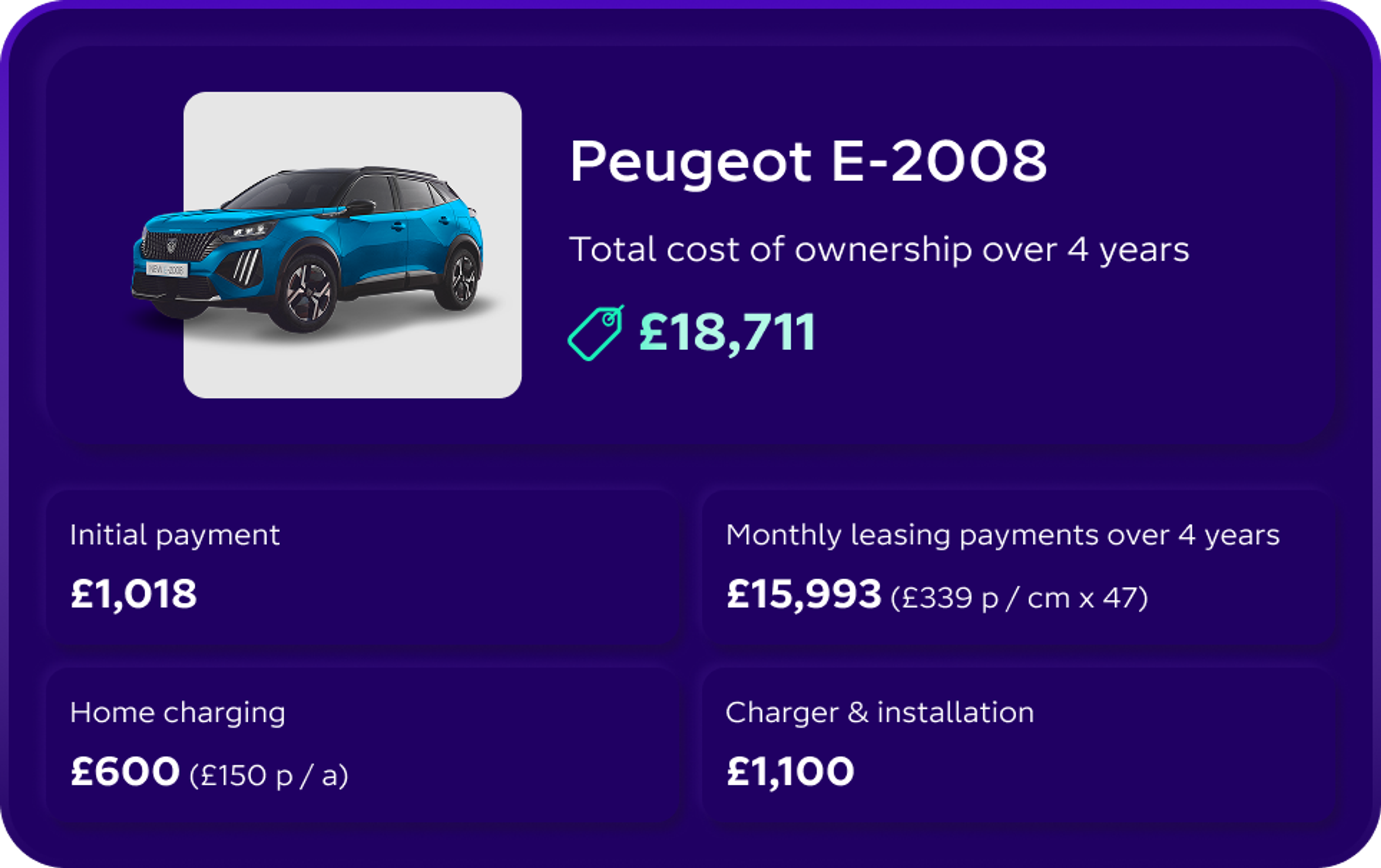Click Monthly leasing payments over 4 years label
Screen dimensions: 1381x868
point(1003,536)
